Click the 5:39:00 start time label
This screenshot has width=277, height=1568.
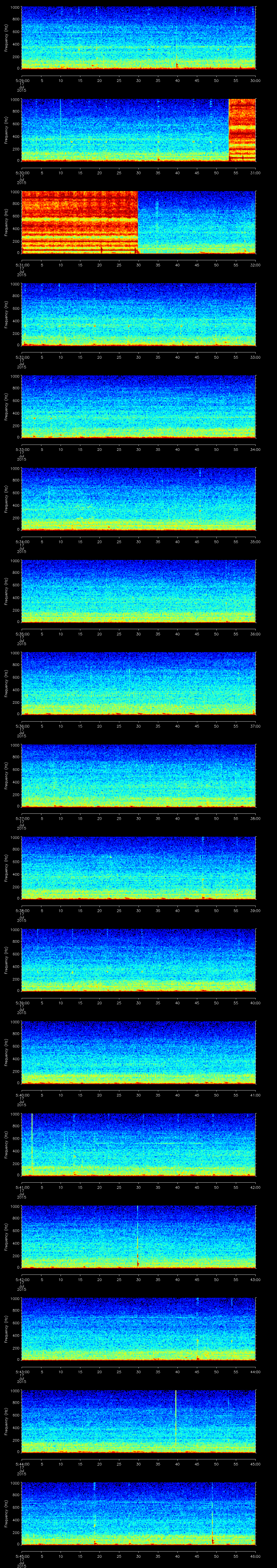(x=22, y=1003)
